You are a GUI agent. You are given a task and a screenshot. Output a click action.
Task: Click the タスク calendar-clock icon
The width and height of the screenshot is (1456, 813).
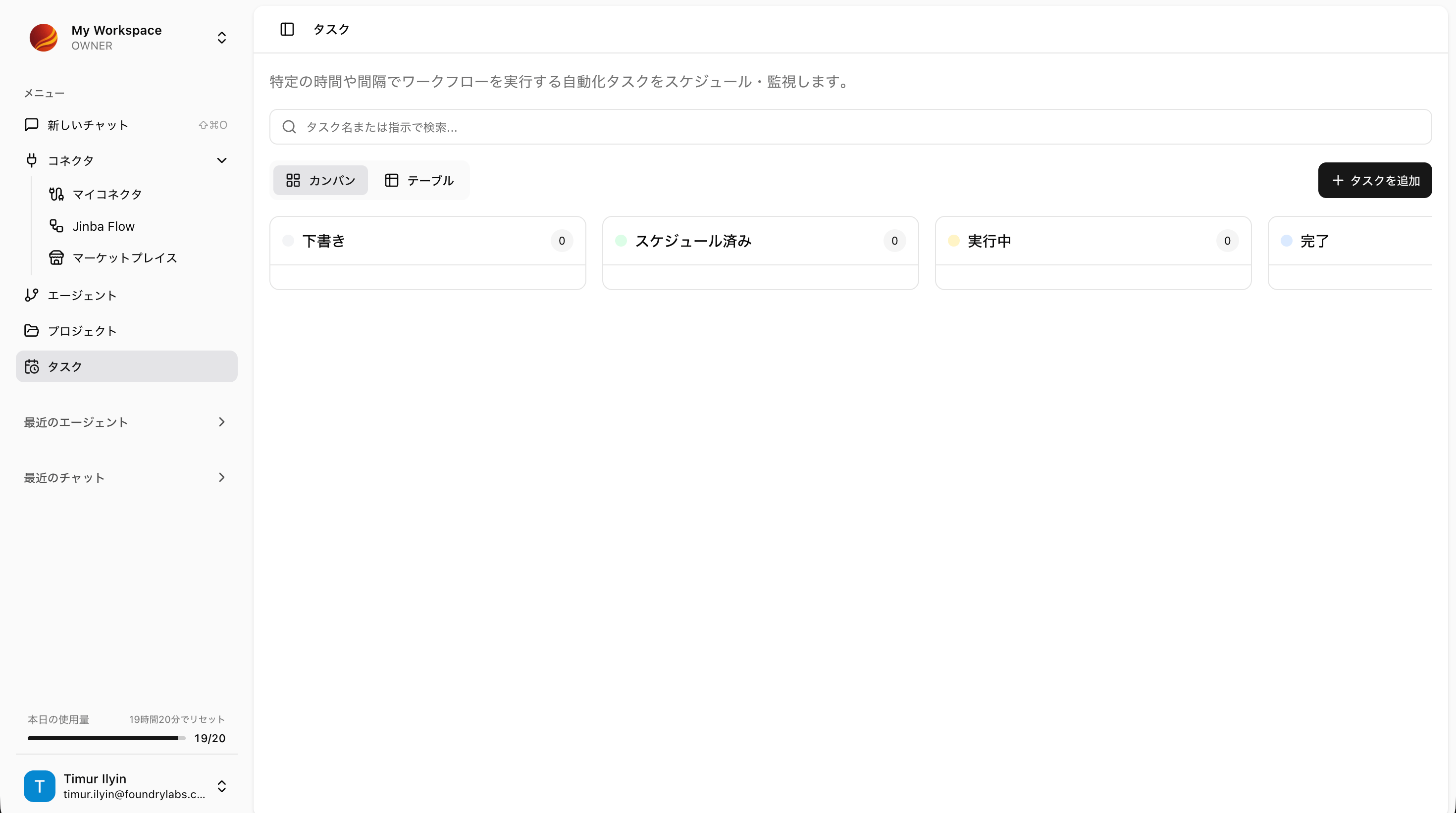point(32,366)
